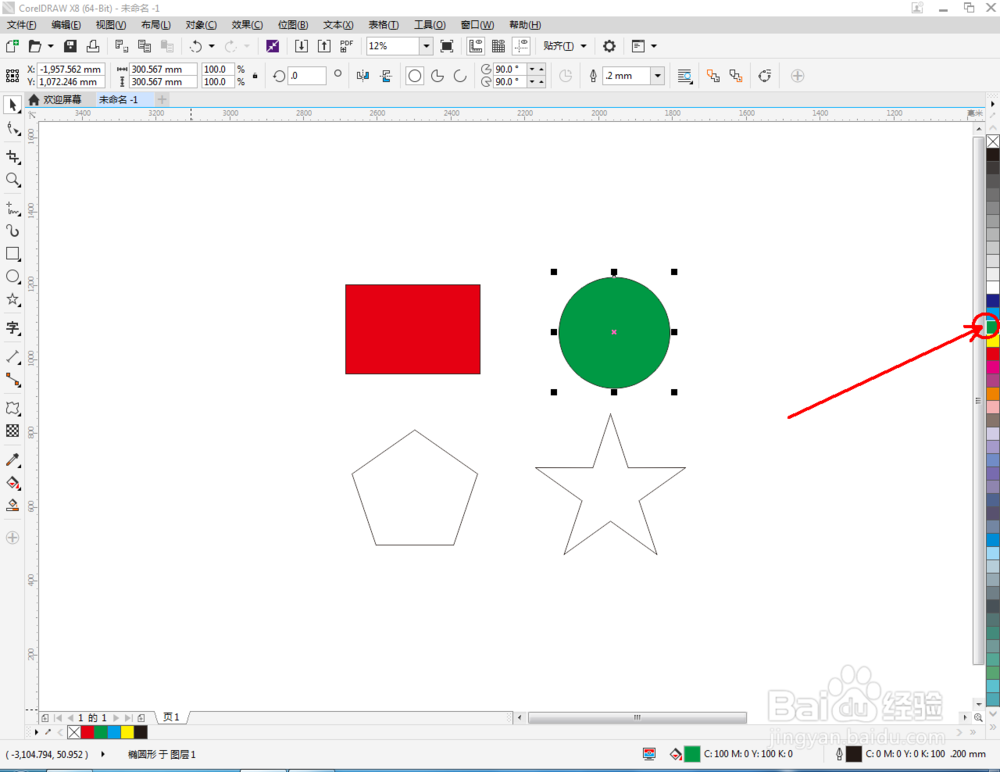Select the Crop tool
This screenshot has height=772, width=1000.
(13, 157)
